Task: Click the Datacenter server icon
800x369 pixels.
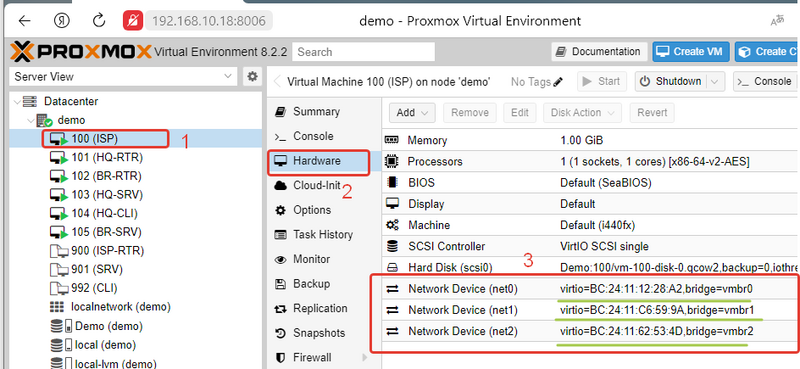Action: pos(30,101)
